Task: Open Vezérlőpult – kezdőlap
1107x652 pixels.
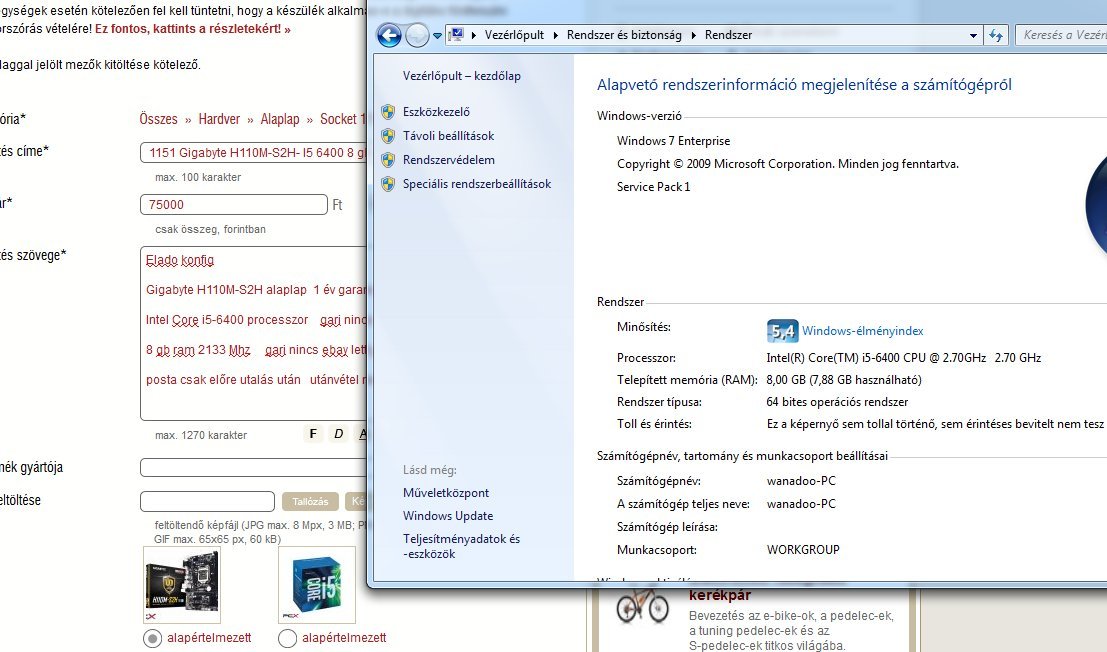Action: [x=462, y=76]
